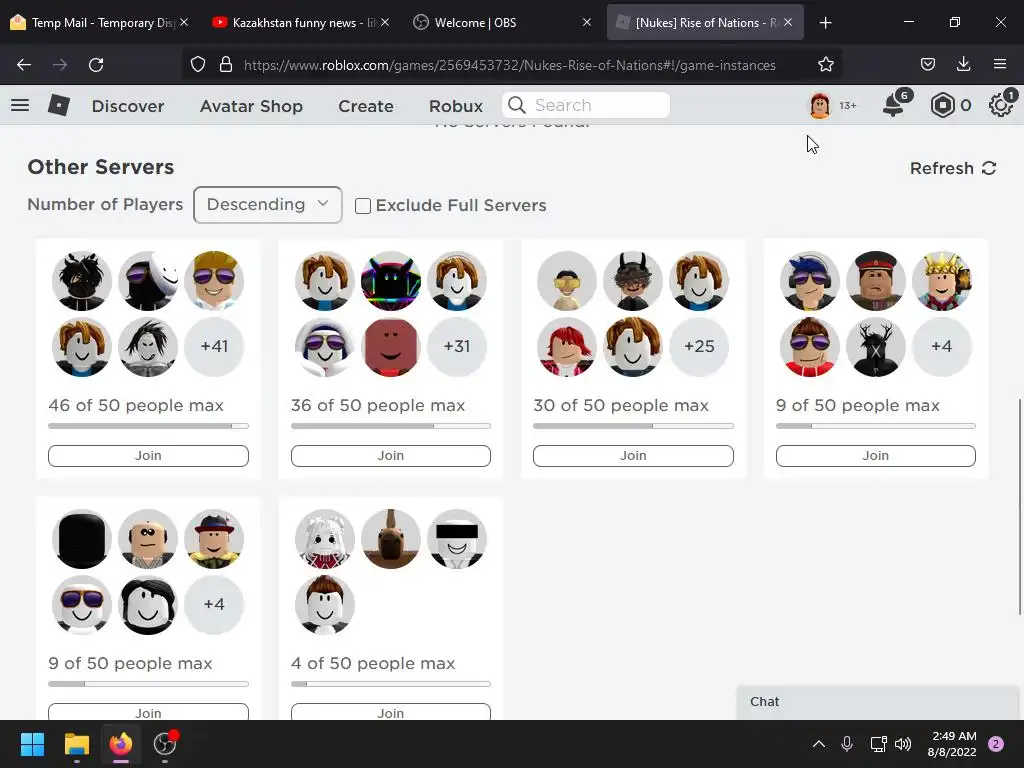The image size is (1024, 768).
Task: Join the 4 of 50 server
Action: click(x=391, y=711)
